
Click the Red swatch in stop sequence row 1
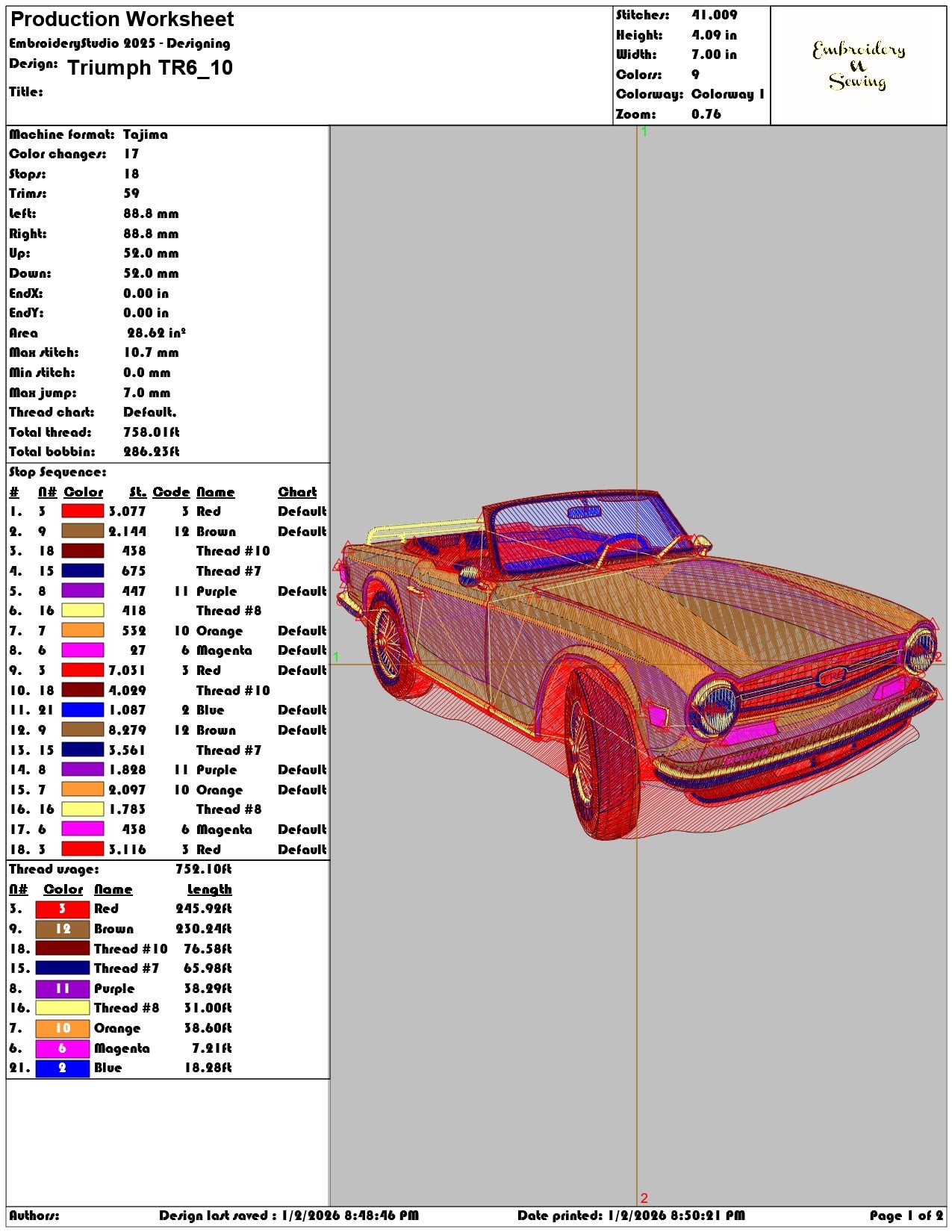point(82,511)
